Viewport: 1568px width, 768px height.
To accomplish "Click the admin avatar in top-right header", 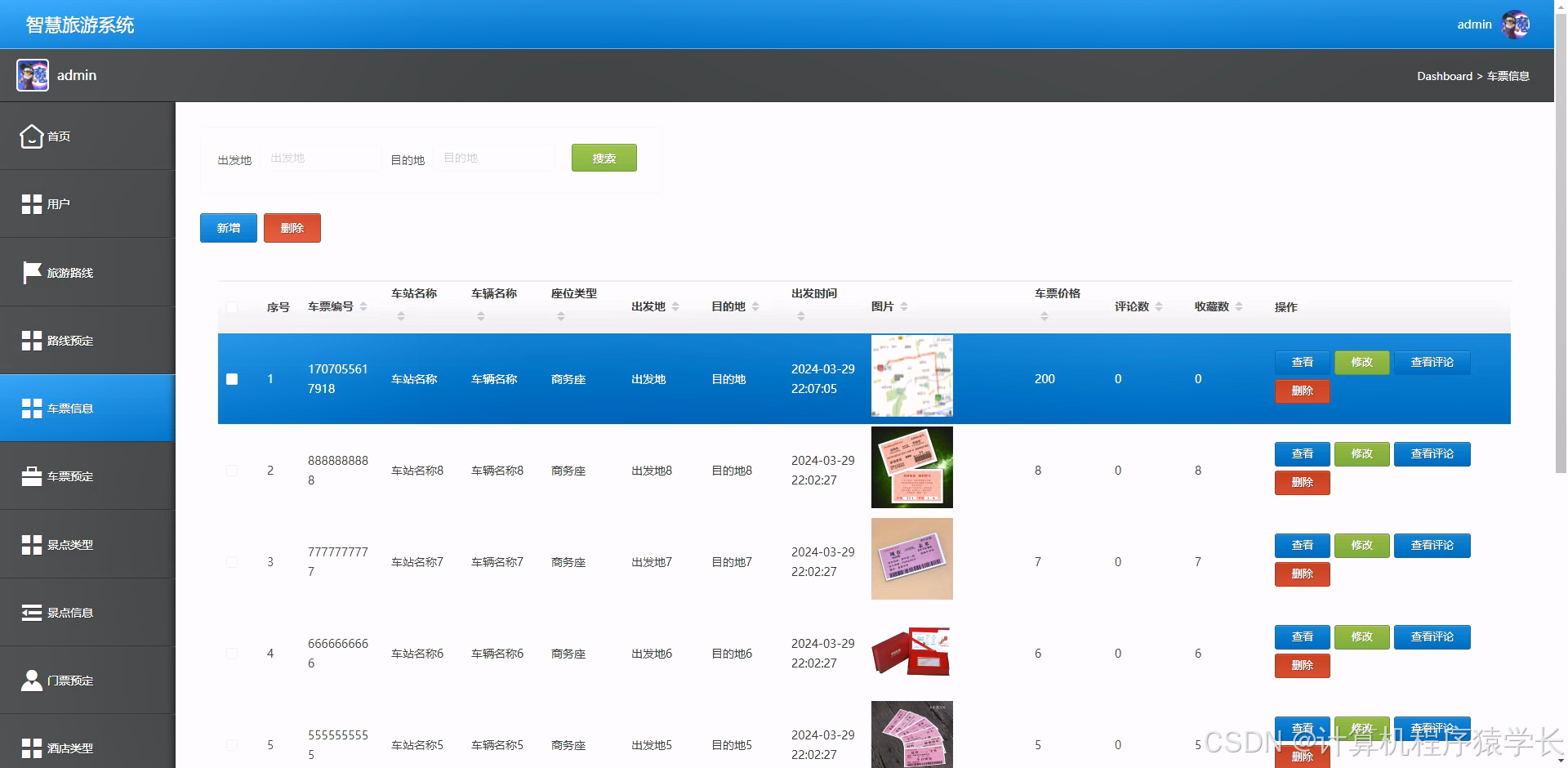I will (x=1516, y=25).
